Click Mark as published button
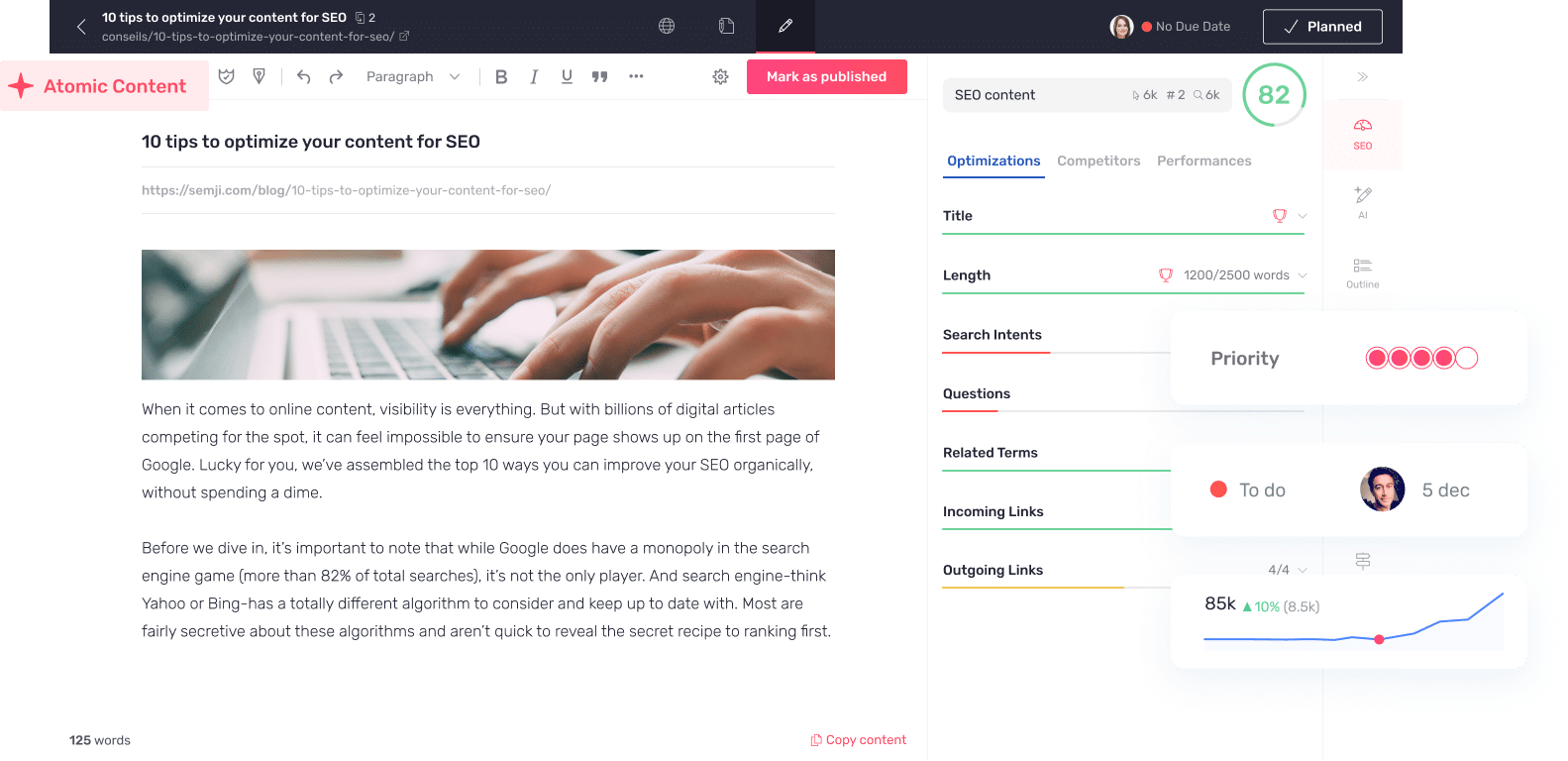Image resolution: width=1568 pixels, height=761 pixels. [x=827, y=76]
